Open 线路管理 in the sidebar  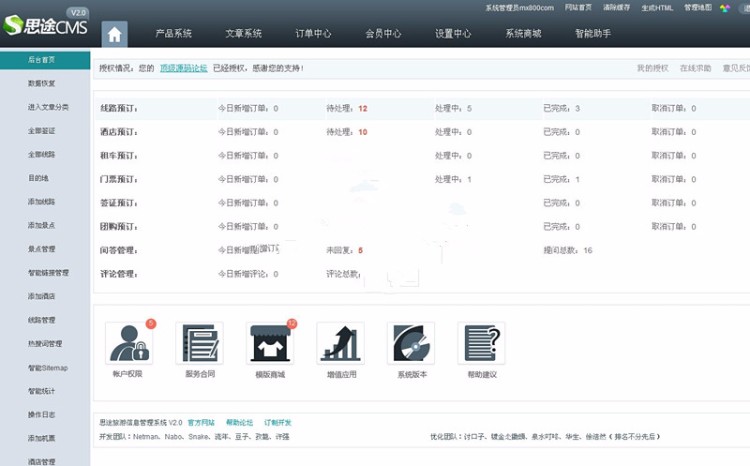[42, 320]
